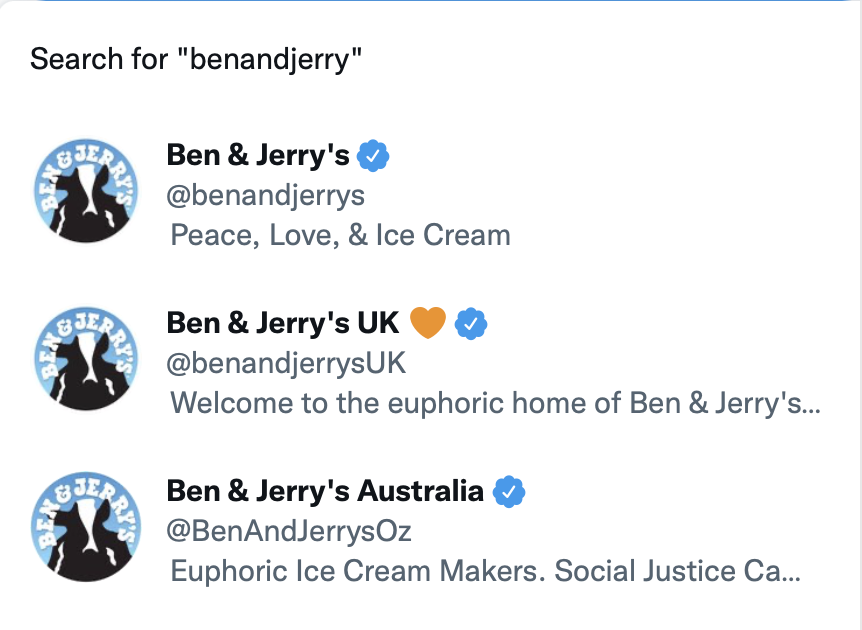Screen dimensions: 862x630
Task: Click the orange heart emoji beside Ben & Jerry's UK
Action: point(427,323)
